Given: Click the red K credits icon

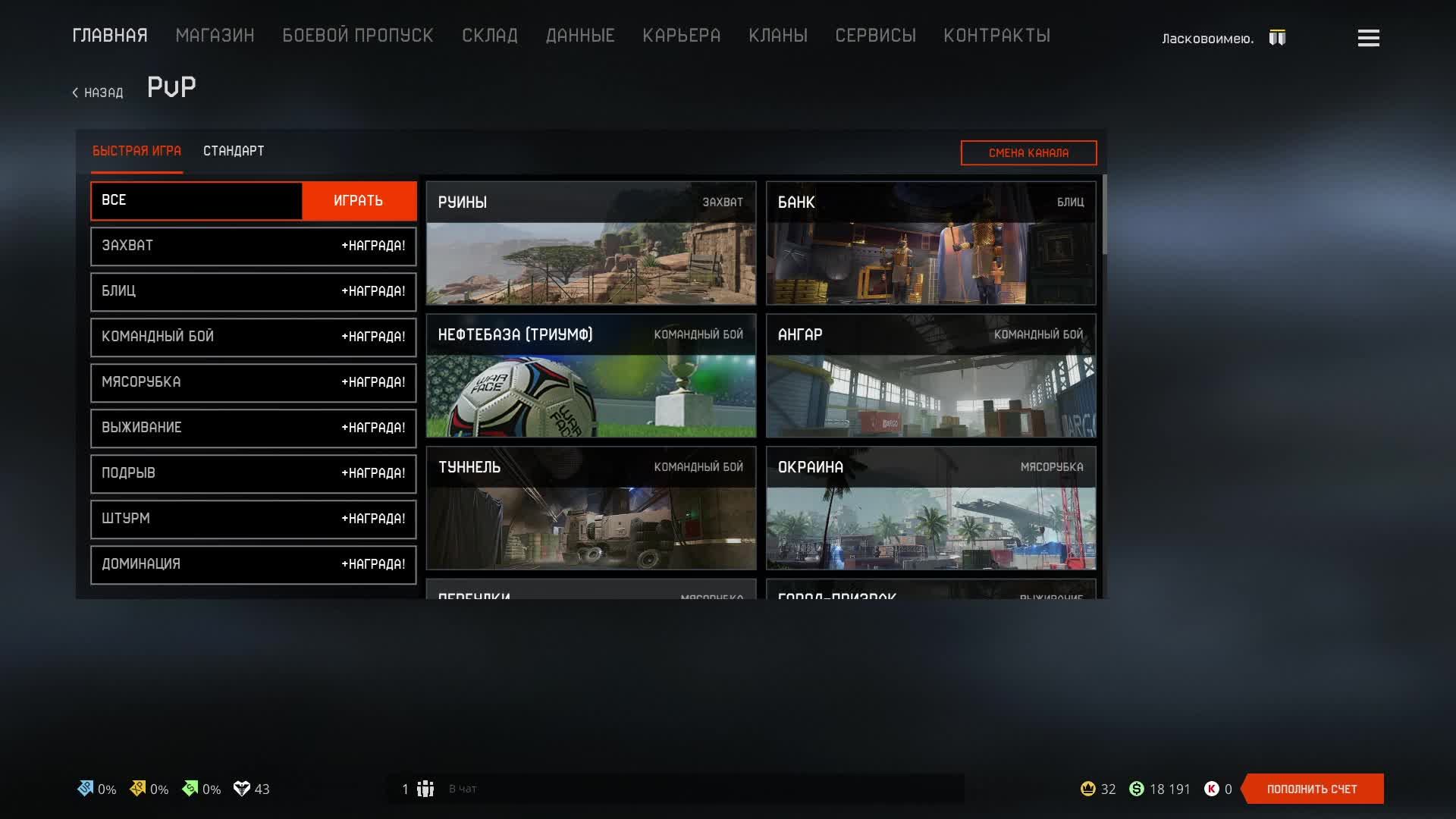Looking at the screenshot, I should (x=1211, y=789).
